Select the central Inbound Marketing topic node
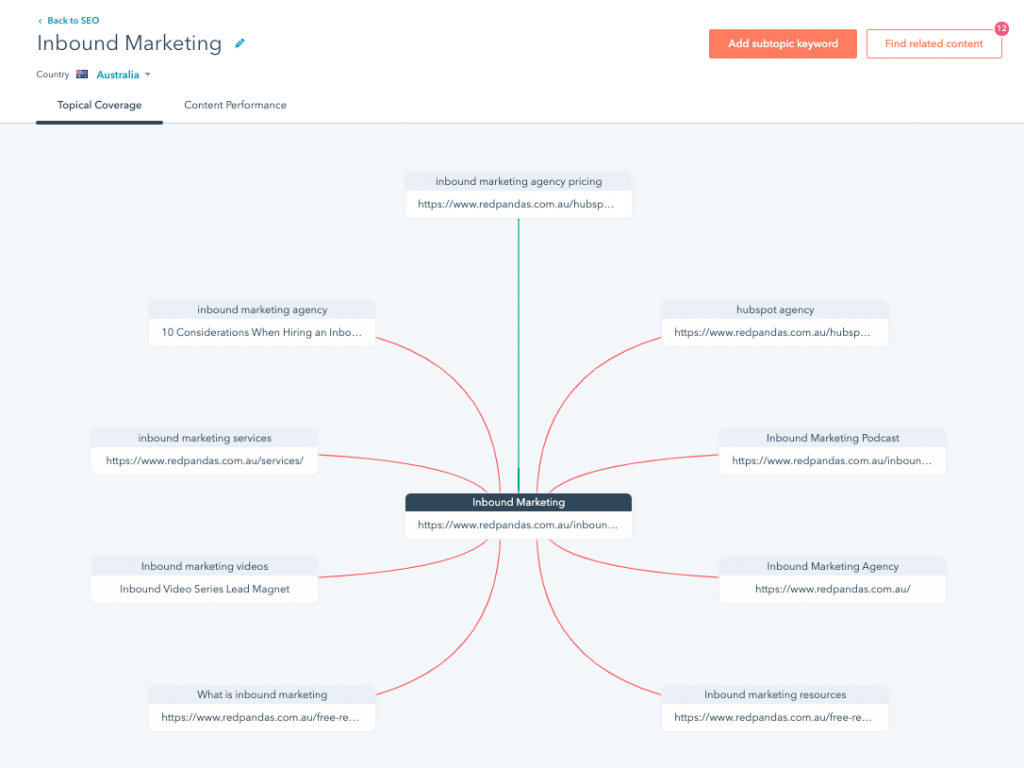Image resolution: width=1024 pixels, height=768 pixels. click(x=517, y=502)
